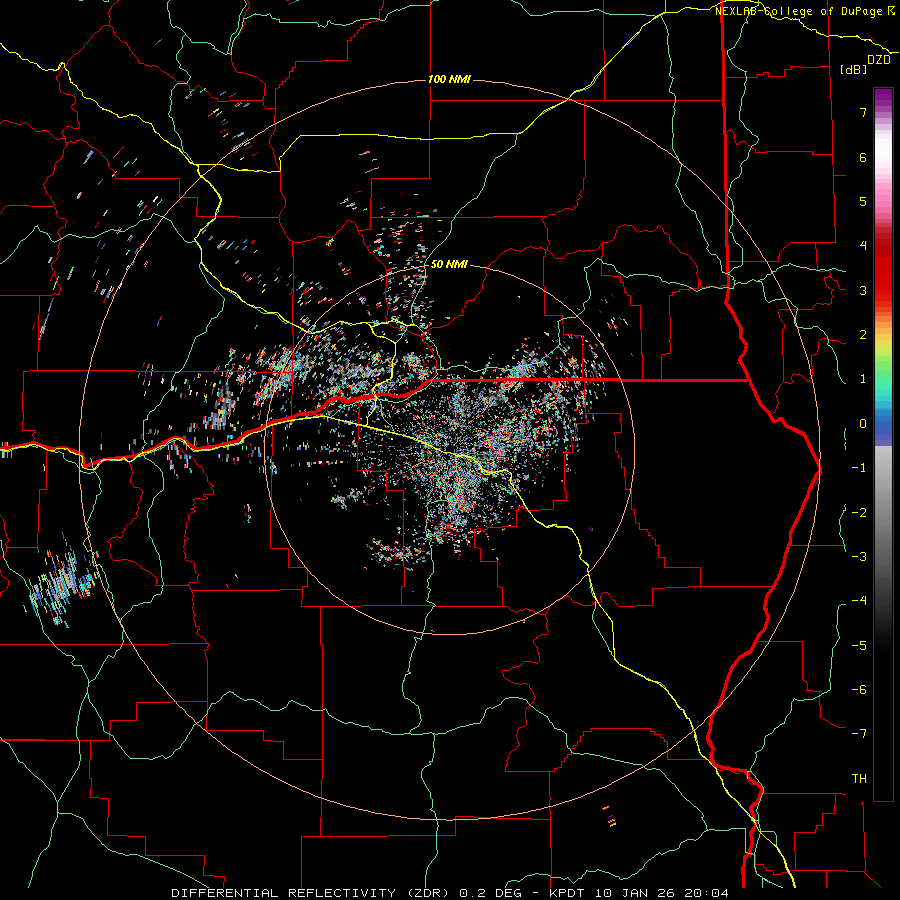Click the -3 value on color scale
Screen dimensions: 900x900
[x=859, y=556]
